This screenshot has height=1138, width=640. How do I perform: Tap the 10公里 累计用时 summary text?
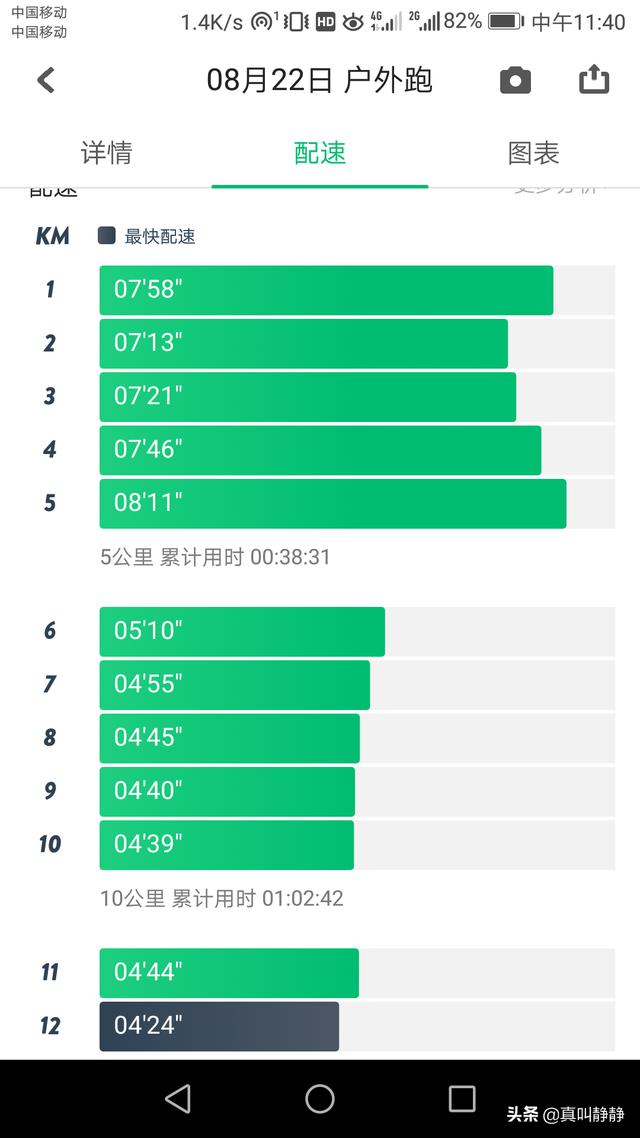tap(221, 898)
